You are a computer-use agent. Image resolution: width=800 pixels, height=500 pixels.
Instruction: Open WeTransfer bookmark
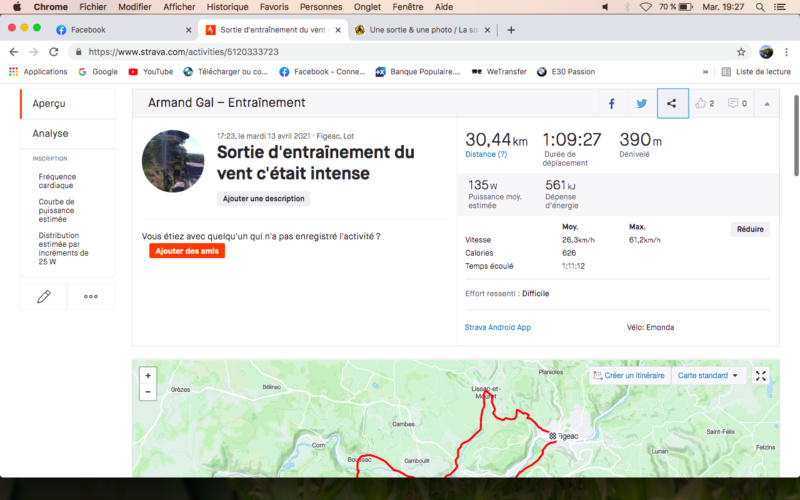point(498,72)
